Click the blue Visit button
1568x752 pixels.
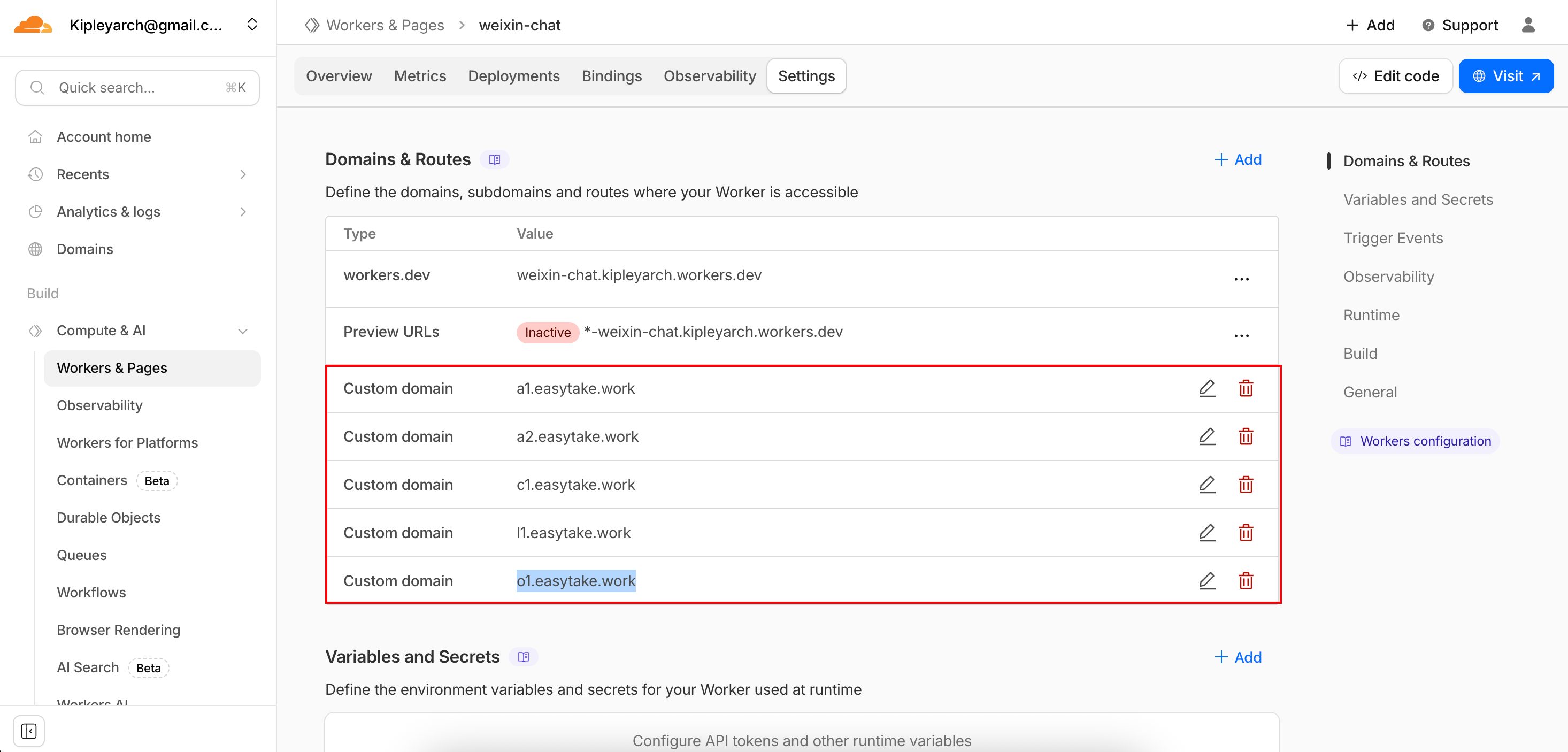[x=1505, y=76]
